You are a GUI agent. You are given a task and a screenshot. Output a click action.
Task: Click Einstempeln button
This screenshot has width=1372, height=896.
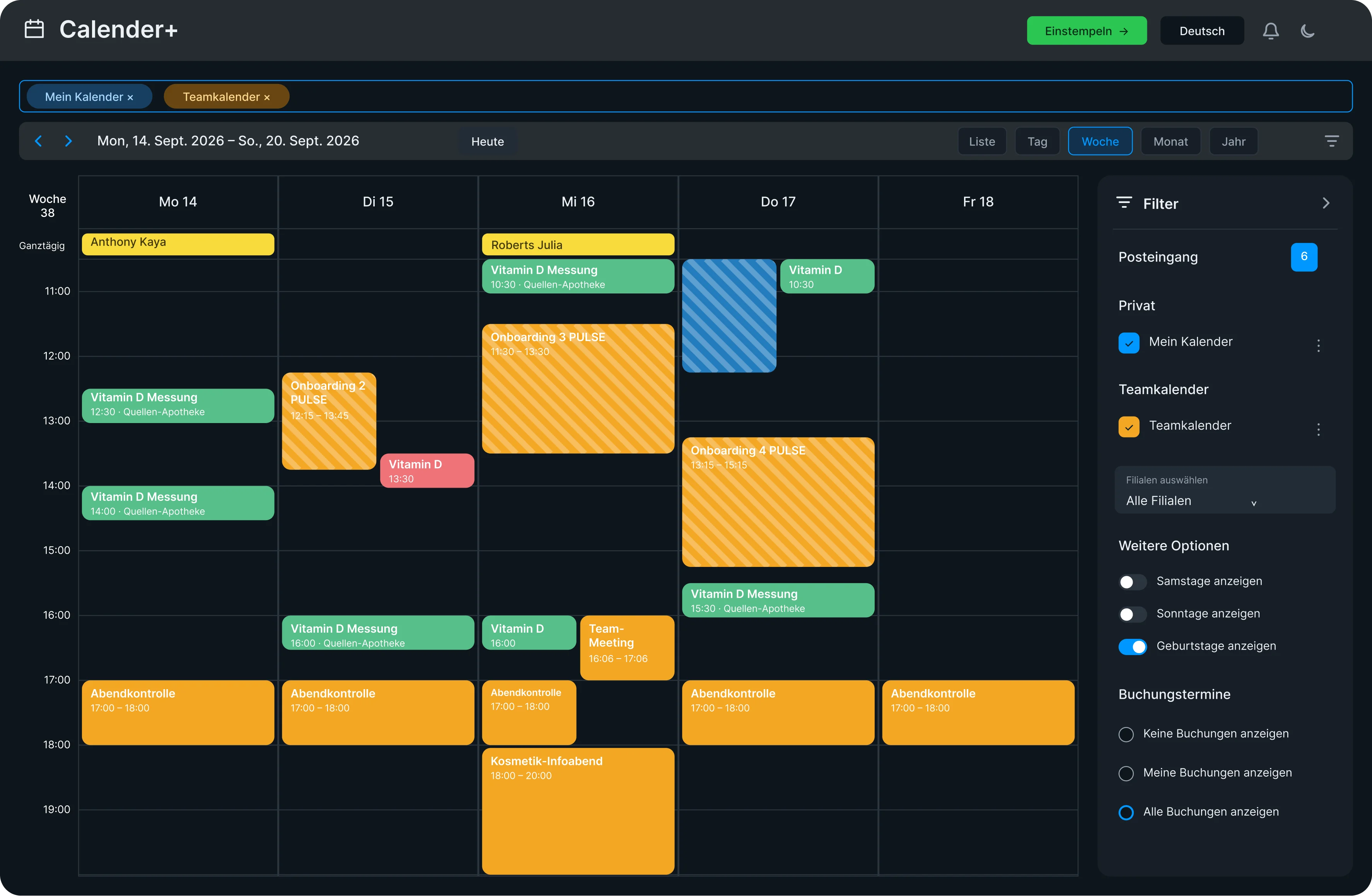[1087, 31]
